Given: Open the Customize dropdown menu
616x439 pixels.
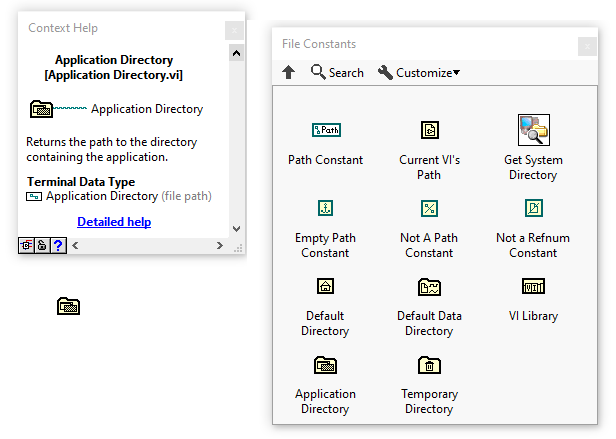Looking at the screenshot, I should (x=418, y=72).
